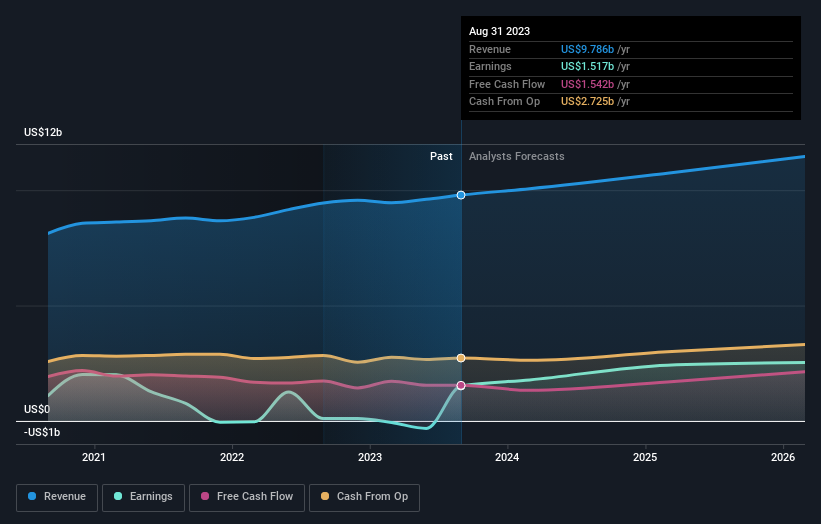Select the Revenue data point marker on blue line
The width and height of the screenshot is (821, 524).
tap(461, 195)
